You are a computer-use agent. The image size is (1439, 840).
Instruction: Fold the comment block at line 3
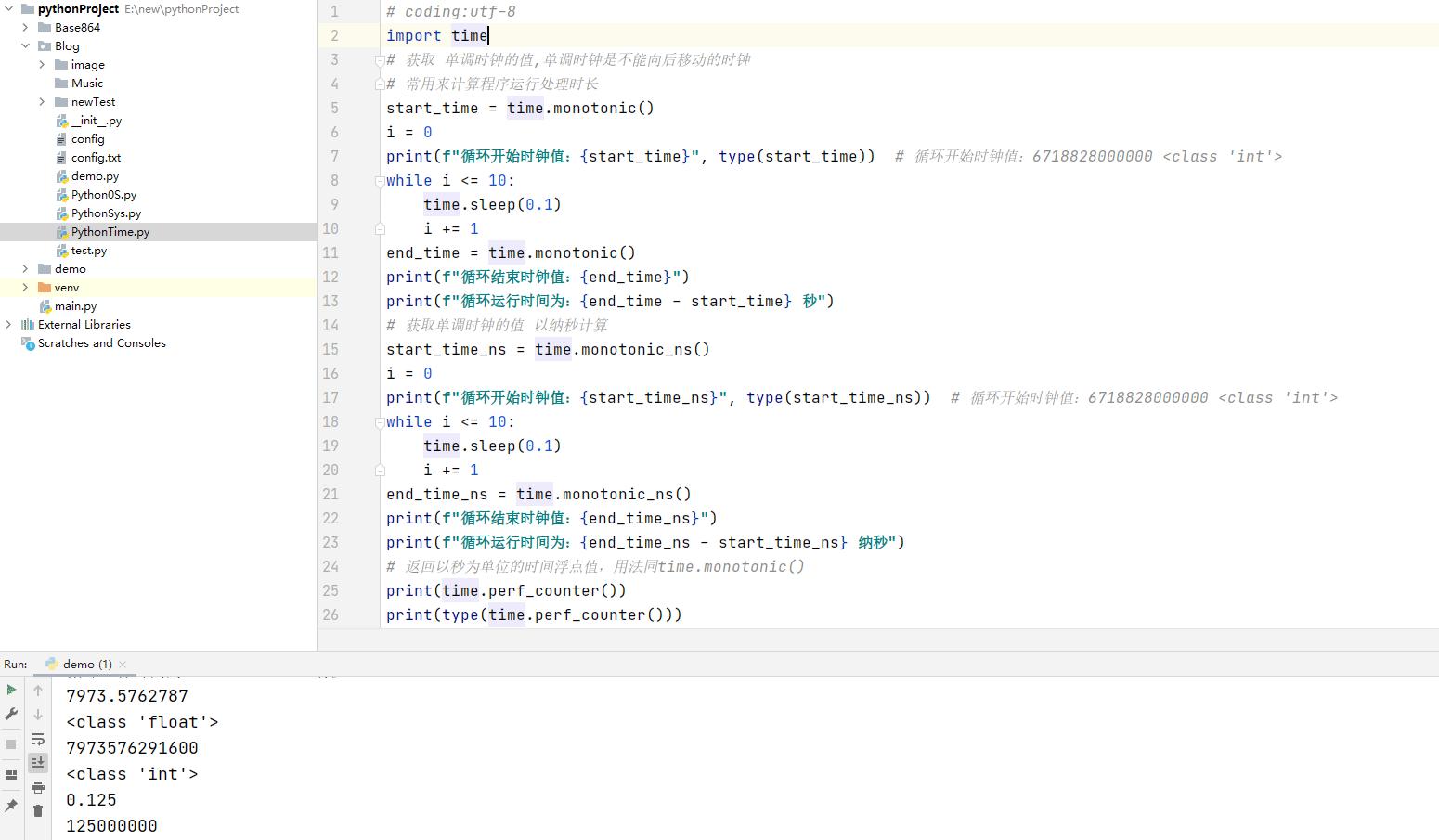[x=380, y=60]
